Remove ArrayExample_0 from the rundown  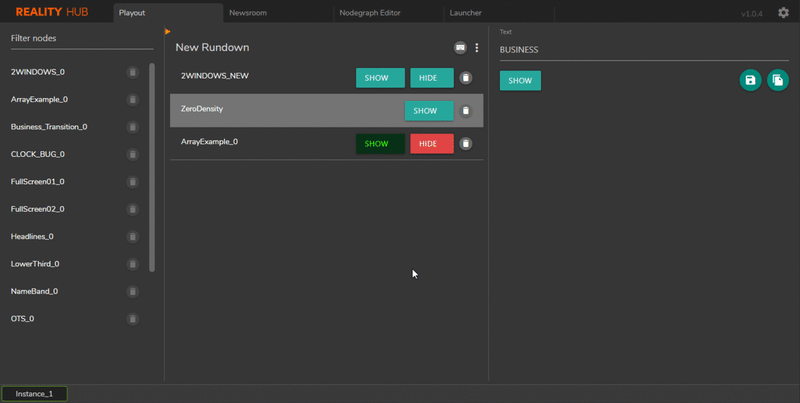[465, 144]
